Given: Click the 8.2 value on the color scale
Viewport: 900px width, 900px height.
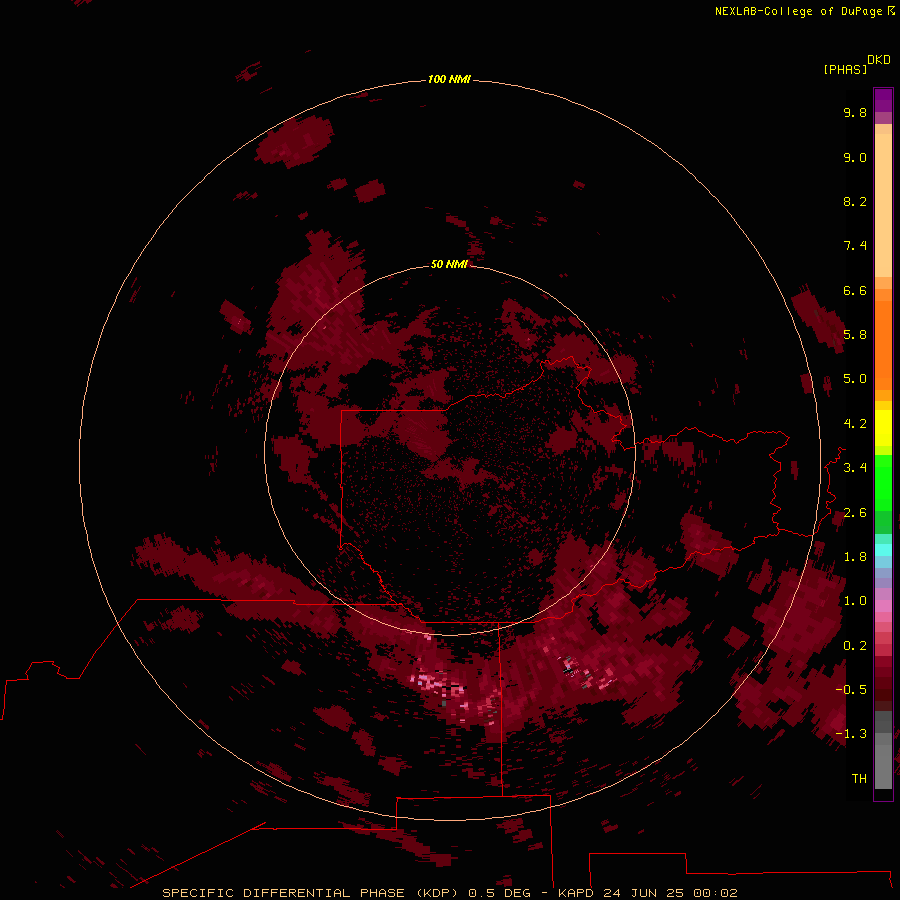Looking at the screenshot, I should [x=855, y=201].
